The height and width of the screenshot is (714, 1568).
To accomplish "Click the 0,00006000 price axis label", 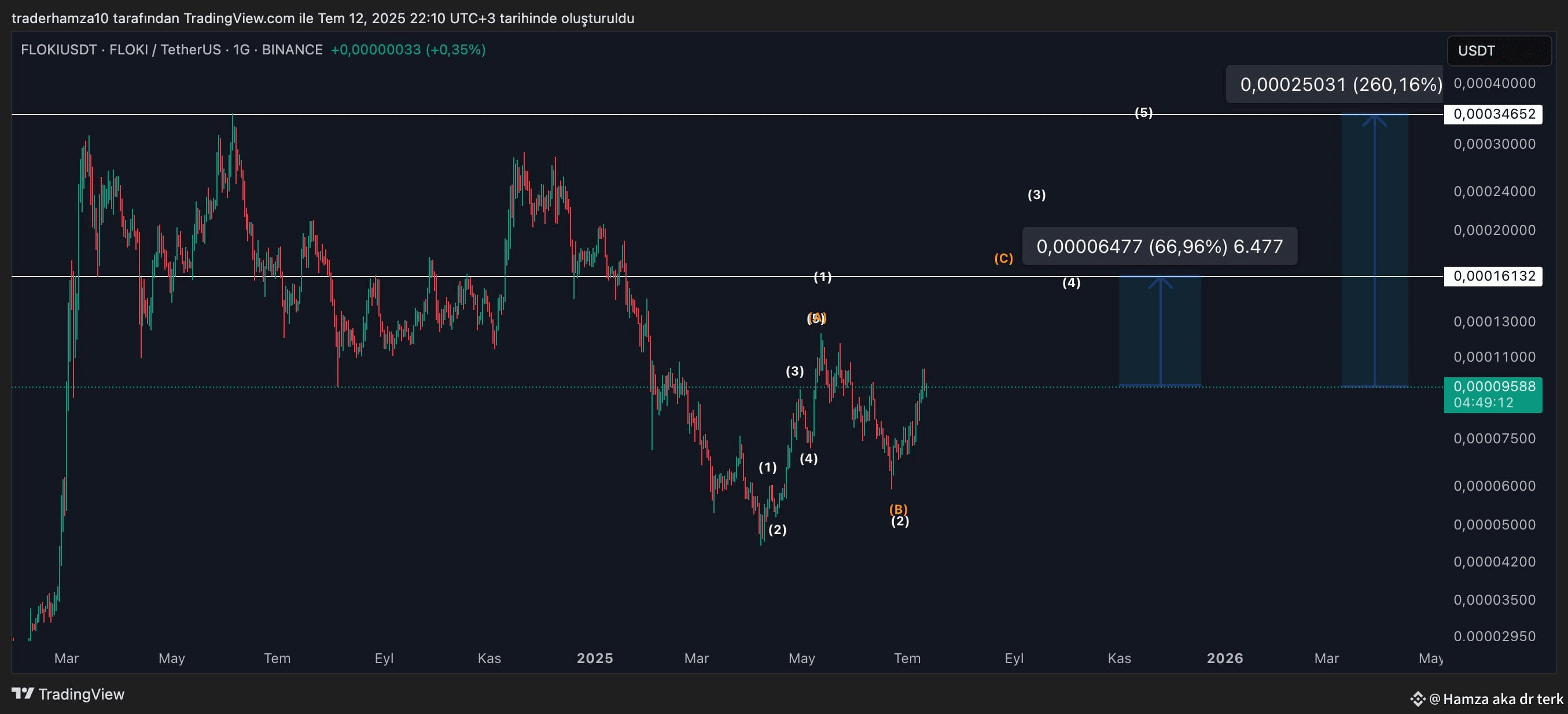I will tap(1495, 485).
